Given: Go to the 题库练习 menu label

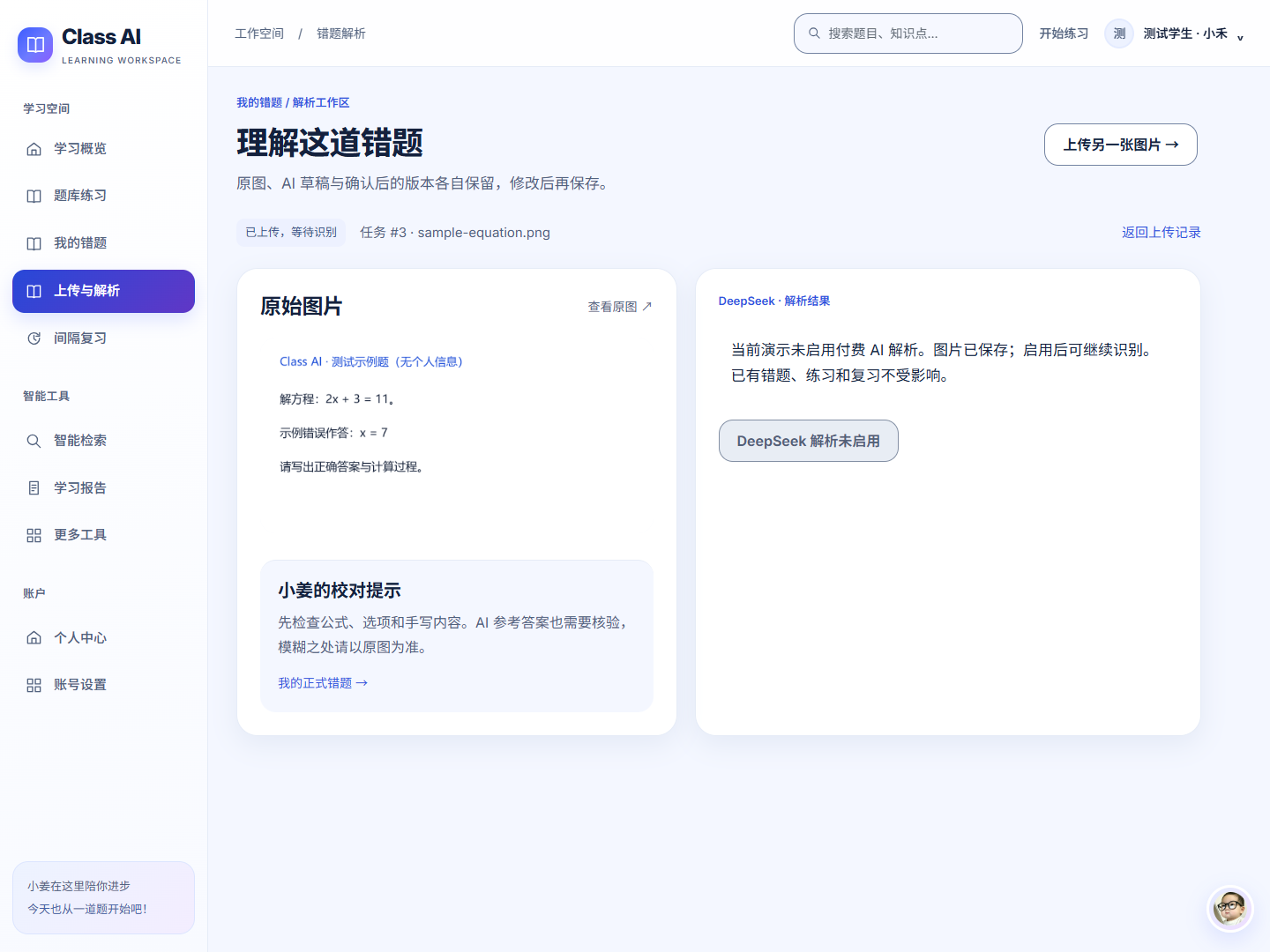Looking at the screenshot, I should [x=80, y=196].
